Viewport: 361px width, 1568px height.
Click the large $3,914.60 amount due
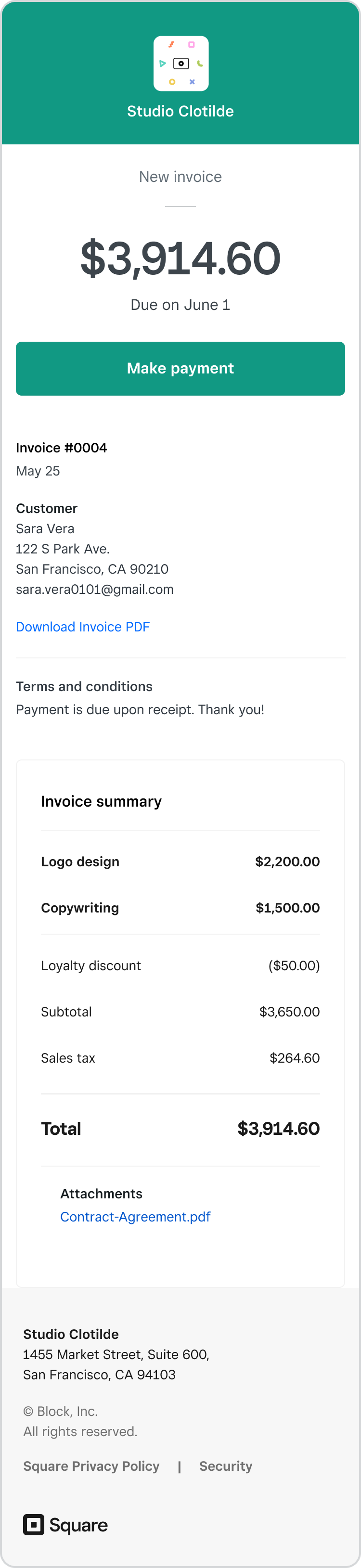coord(180,259)
